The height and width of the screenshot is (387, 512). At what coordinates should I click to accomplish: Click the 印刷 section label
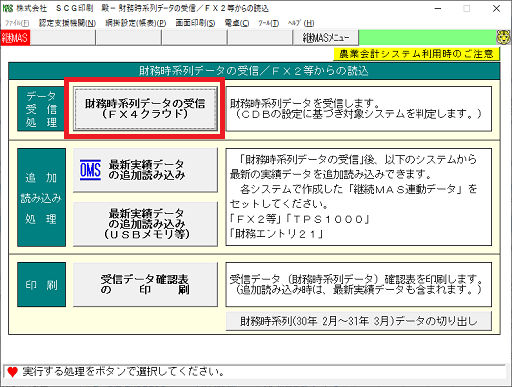41,285
